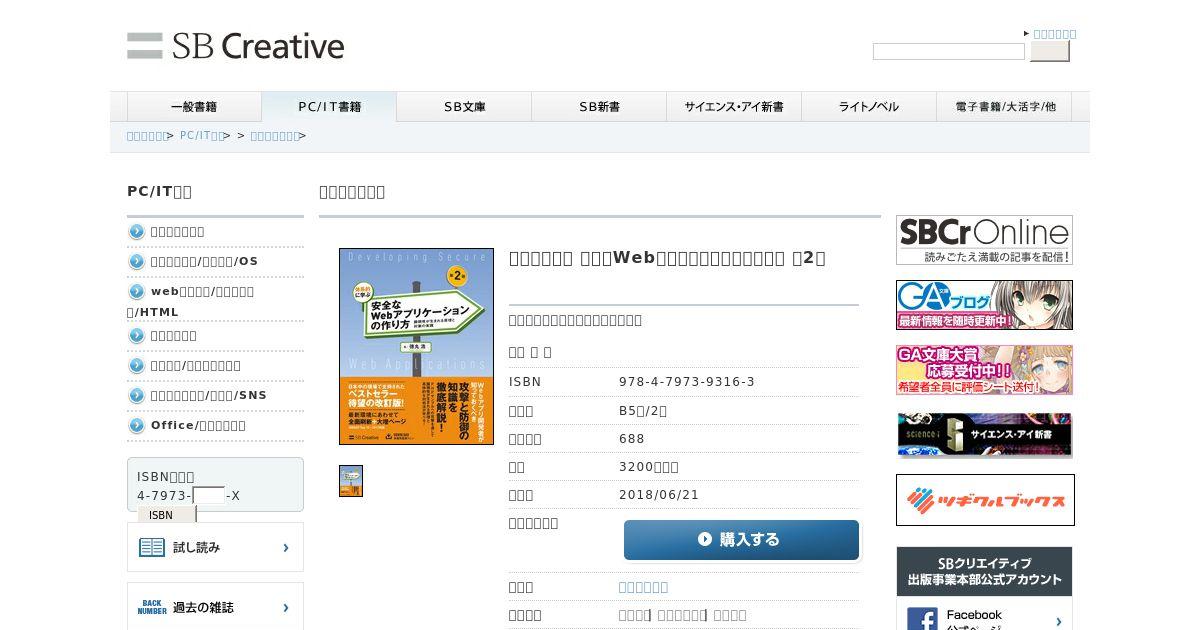Screen dimensions: 1200x630
Task: Click the Facebook icon in sidebar
Action: (922, 619)
